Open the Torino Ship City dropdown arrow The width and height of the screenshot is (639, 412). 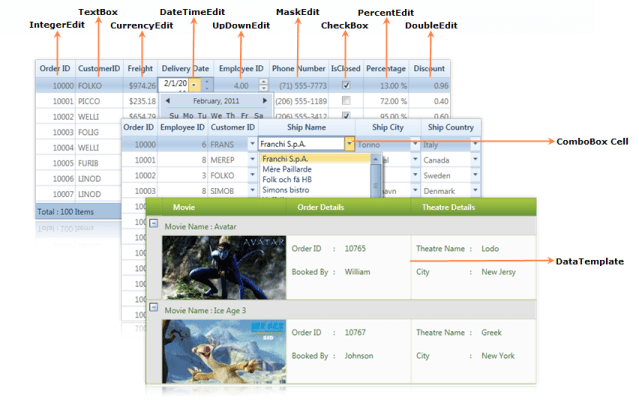[415, 143]
